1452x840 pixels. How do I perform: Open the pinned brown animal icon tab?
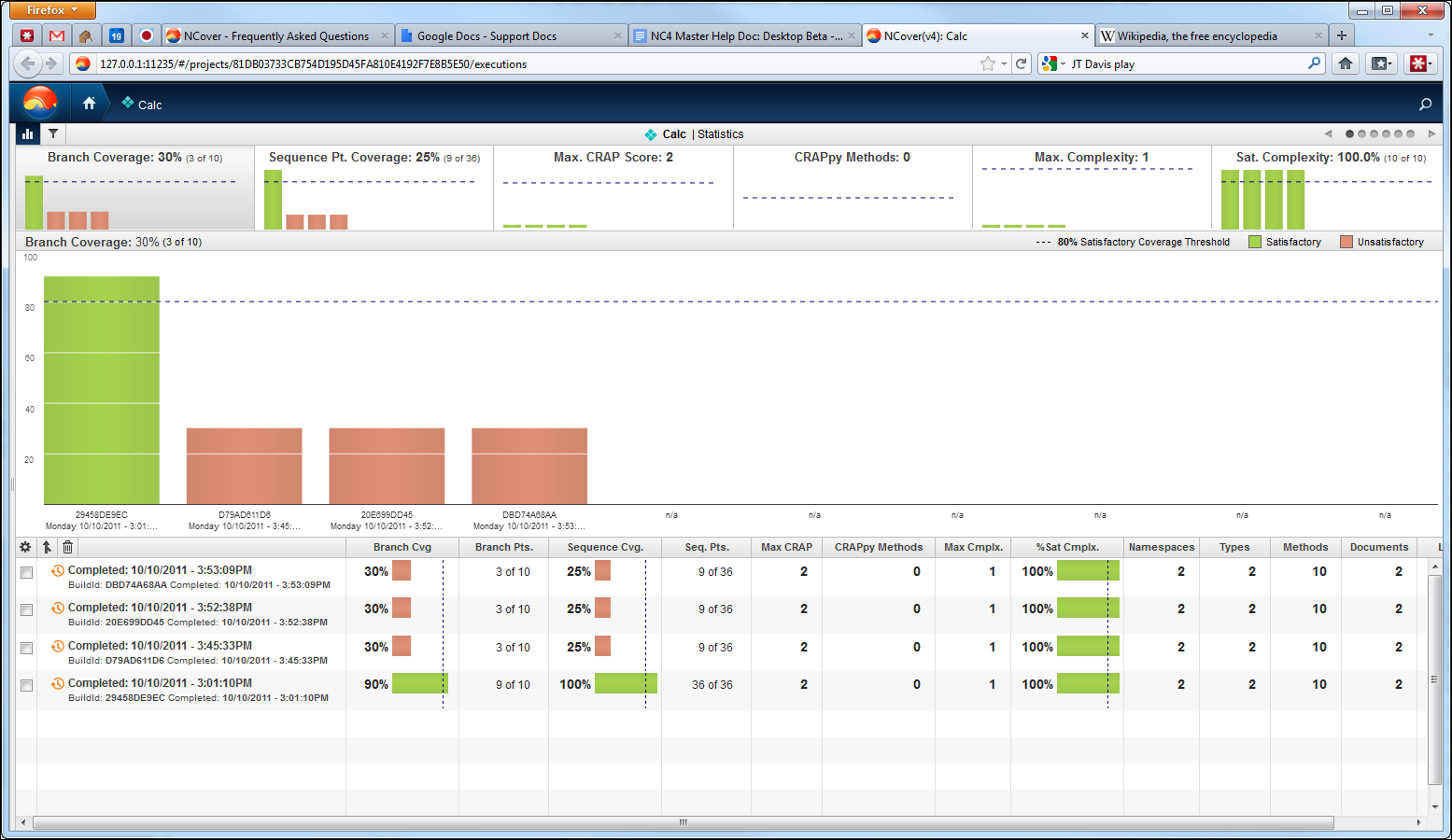86,35
